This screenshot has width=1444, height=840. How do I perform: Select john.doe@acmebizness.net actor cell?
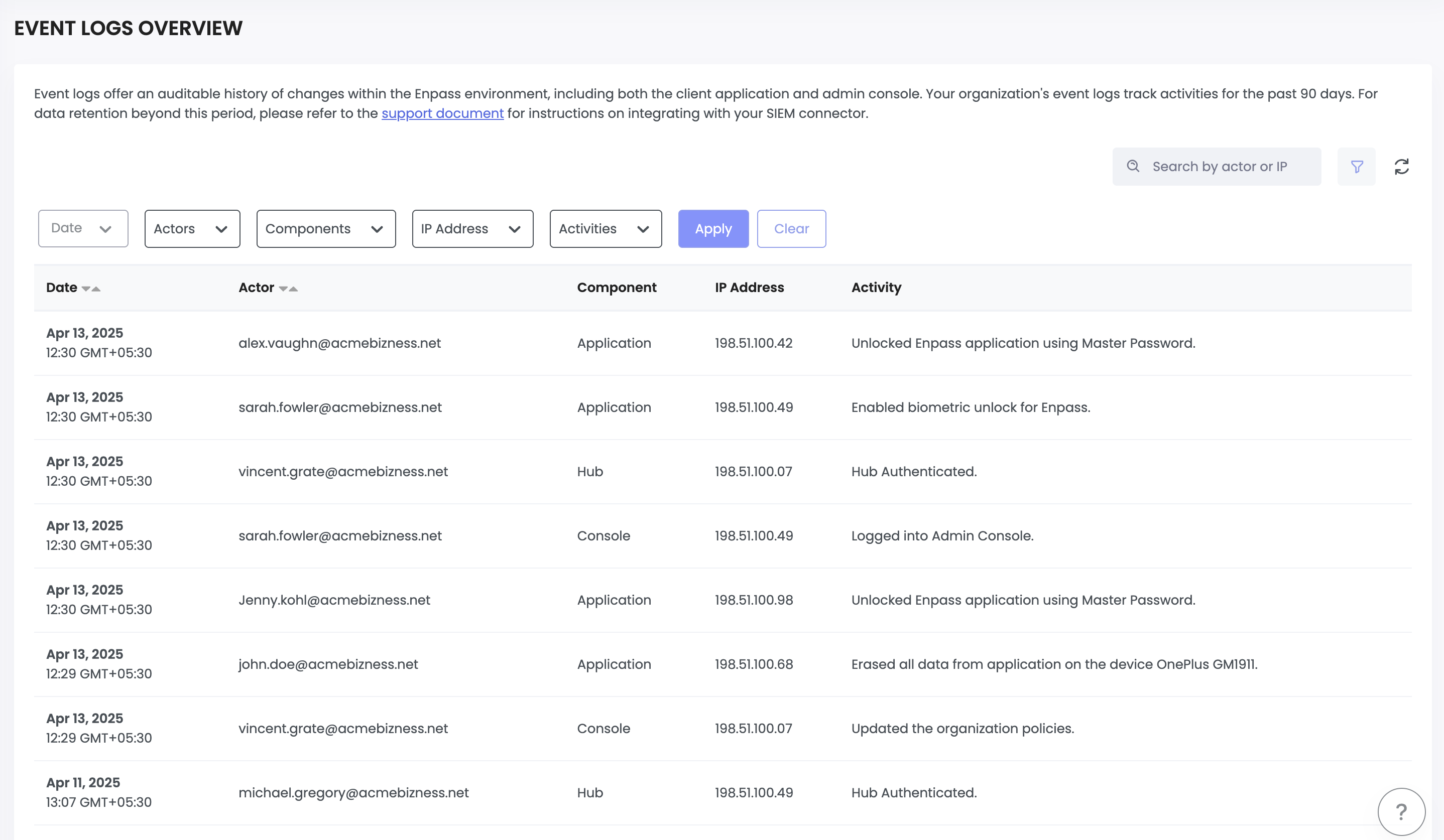point(328,664)
